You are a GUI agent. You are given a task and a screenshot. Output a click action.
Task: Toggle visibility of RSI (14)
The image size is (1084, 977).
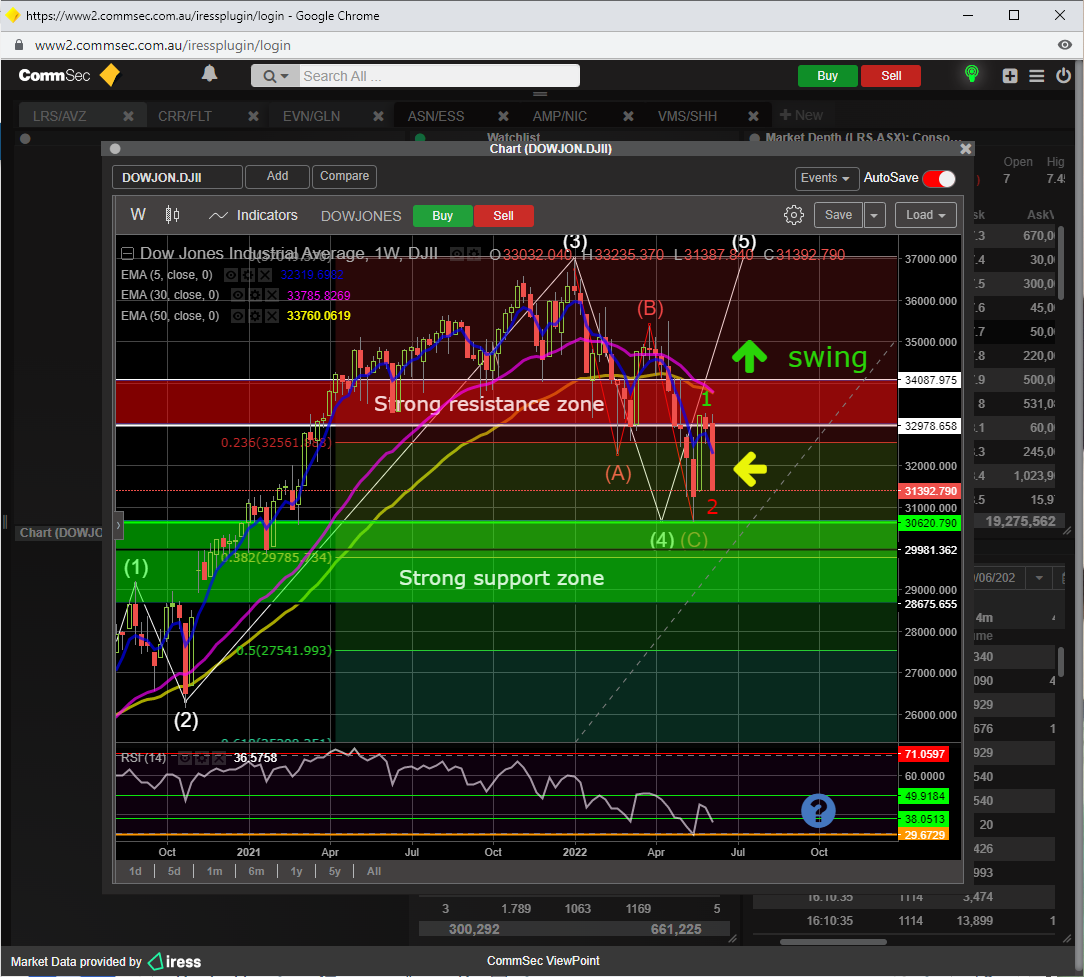[185, 759]
